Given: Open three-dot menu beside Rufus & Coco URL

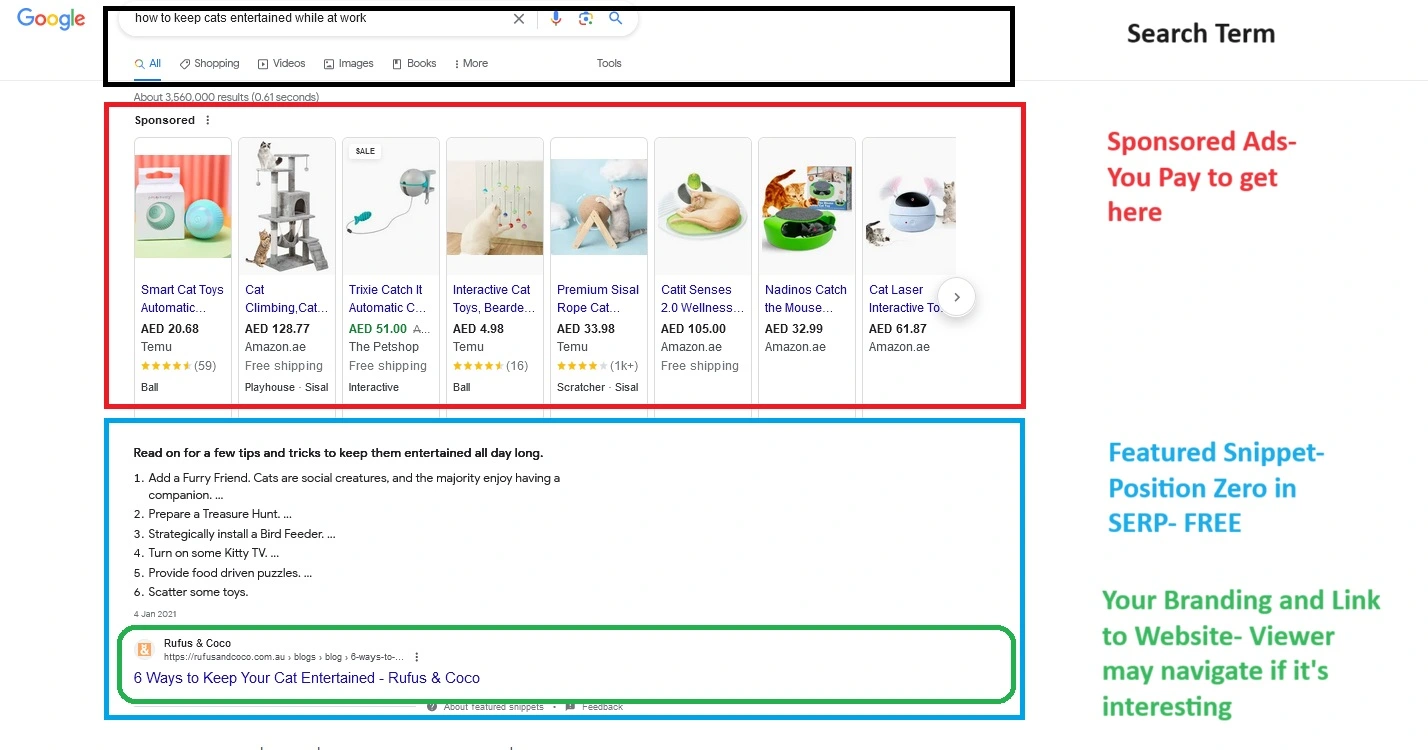Looking at the screenshot, I should click(417, 657).
